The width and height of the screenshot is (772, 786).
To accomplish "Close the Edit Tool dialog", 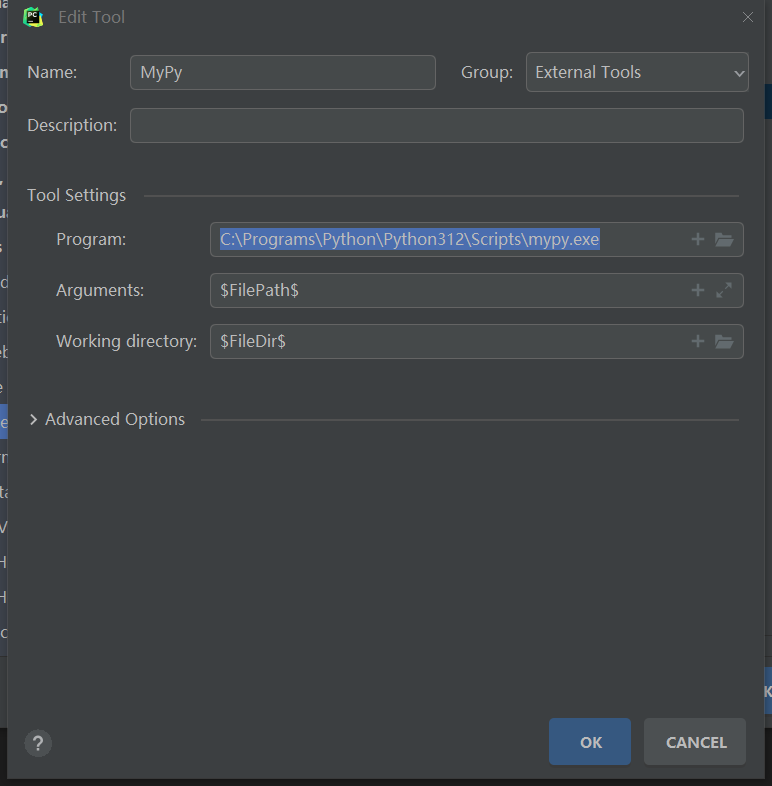I will coord(747,17).
